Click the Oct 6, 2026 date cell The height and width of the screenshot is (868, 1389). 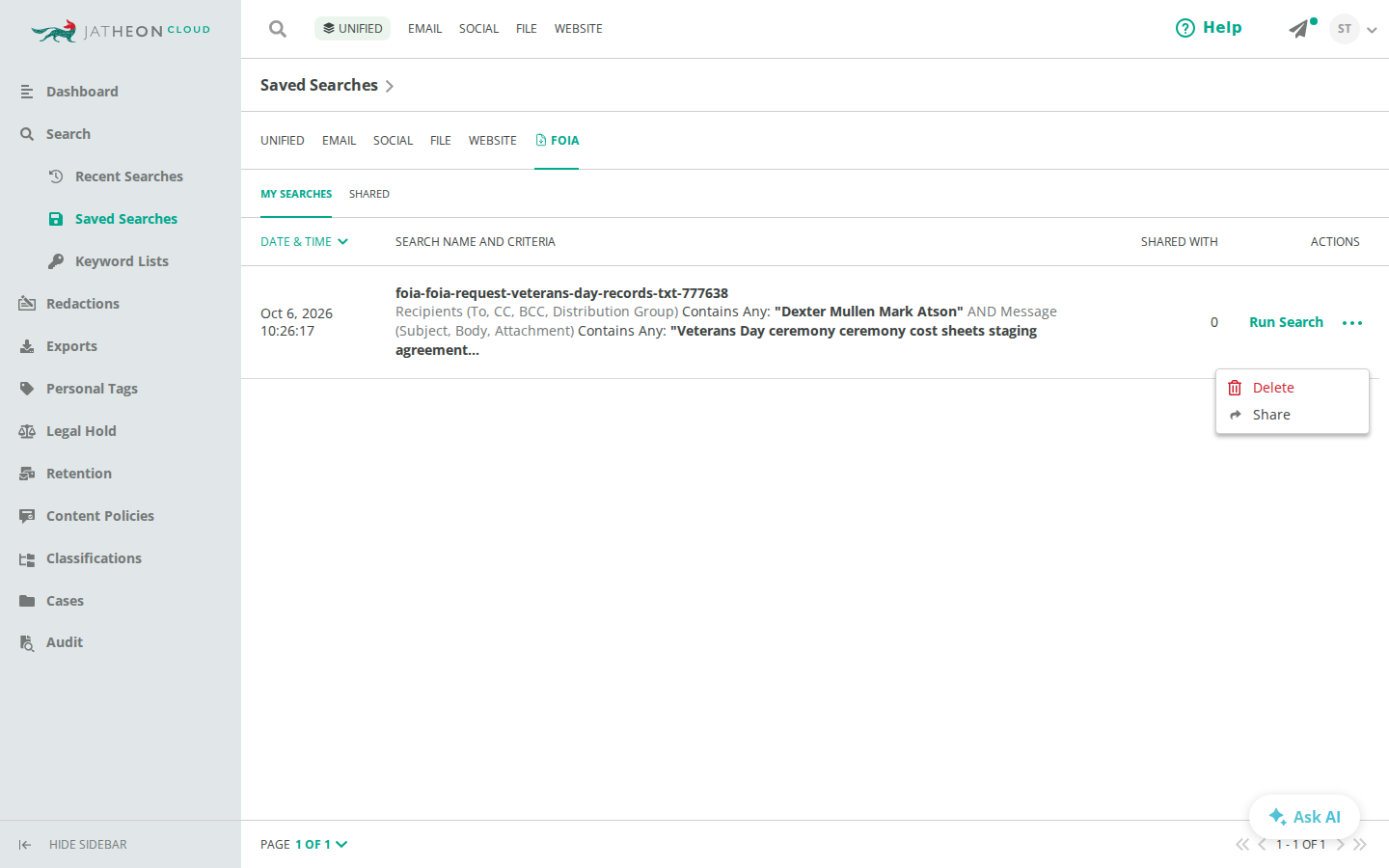point(296,322)
